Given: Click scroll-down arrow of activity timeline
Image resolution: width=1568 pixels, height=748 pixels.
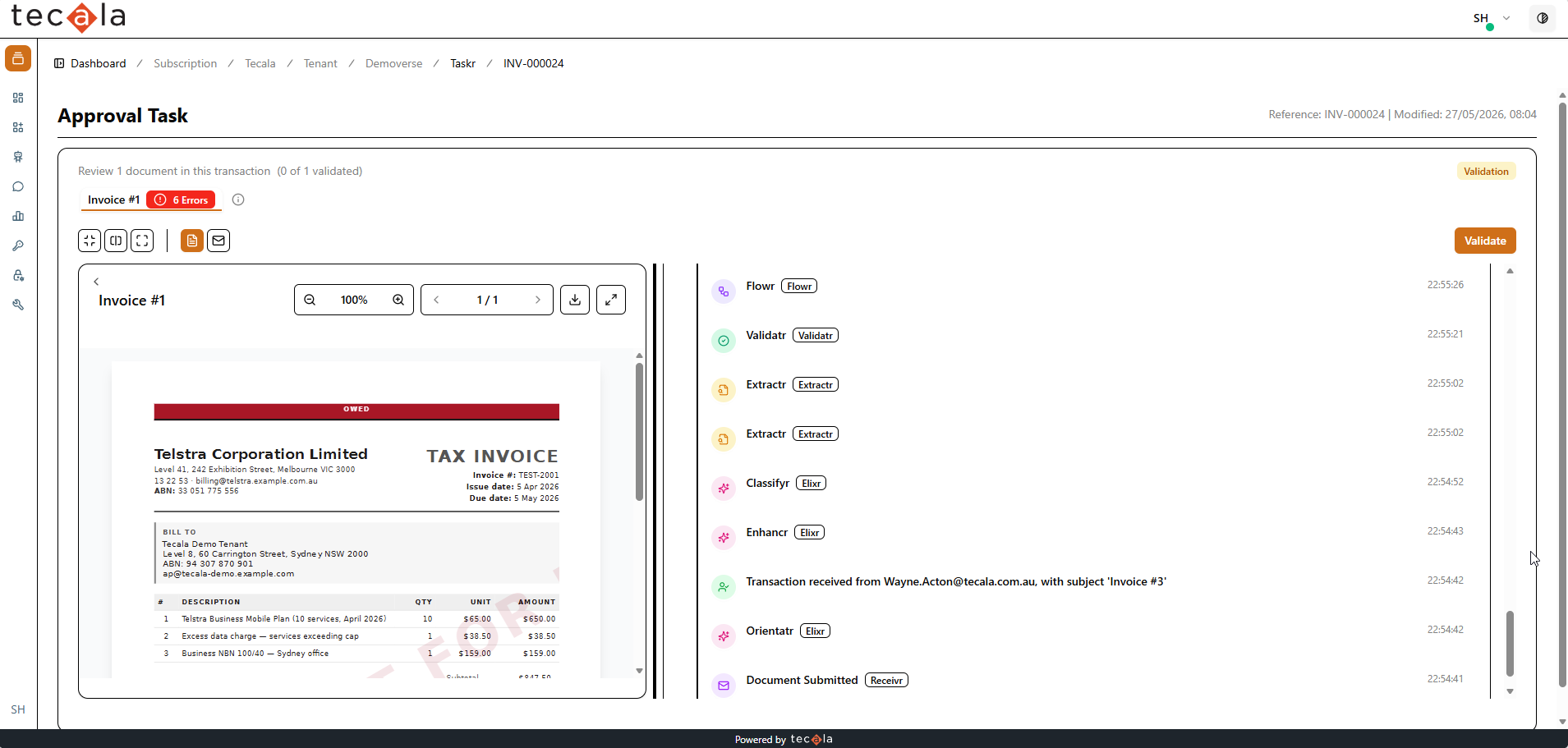Looking at the screenshot, I should click(1510, 691).
